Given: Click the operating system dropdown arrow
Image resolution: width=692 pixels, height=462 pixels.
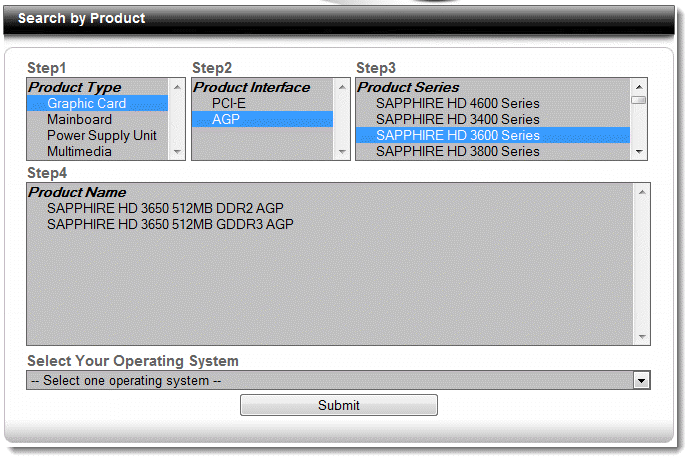Looking at the screenshot, I should [x=641, y=380].
